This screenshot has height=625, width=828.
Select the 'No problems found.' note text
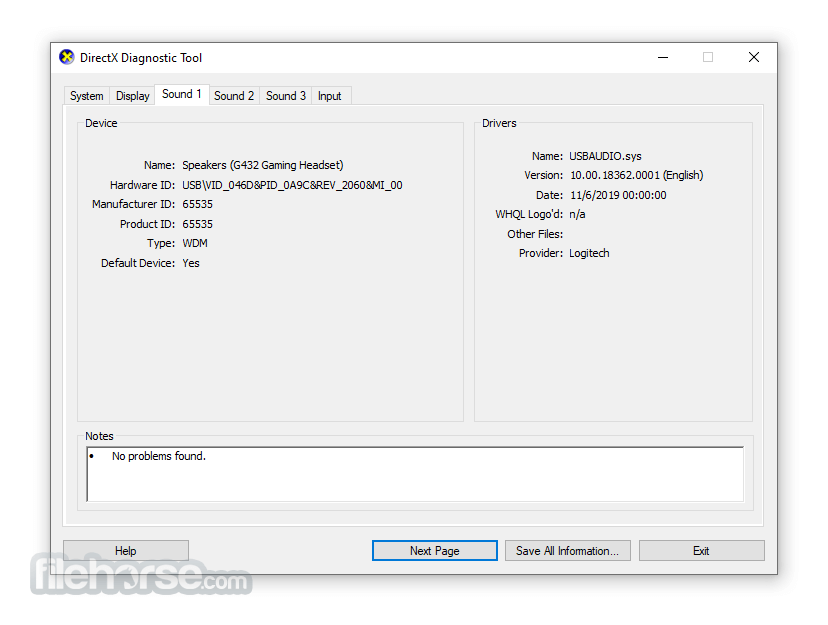(158, 456)
